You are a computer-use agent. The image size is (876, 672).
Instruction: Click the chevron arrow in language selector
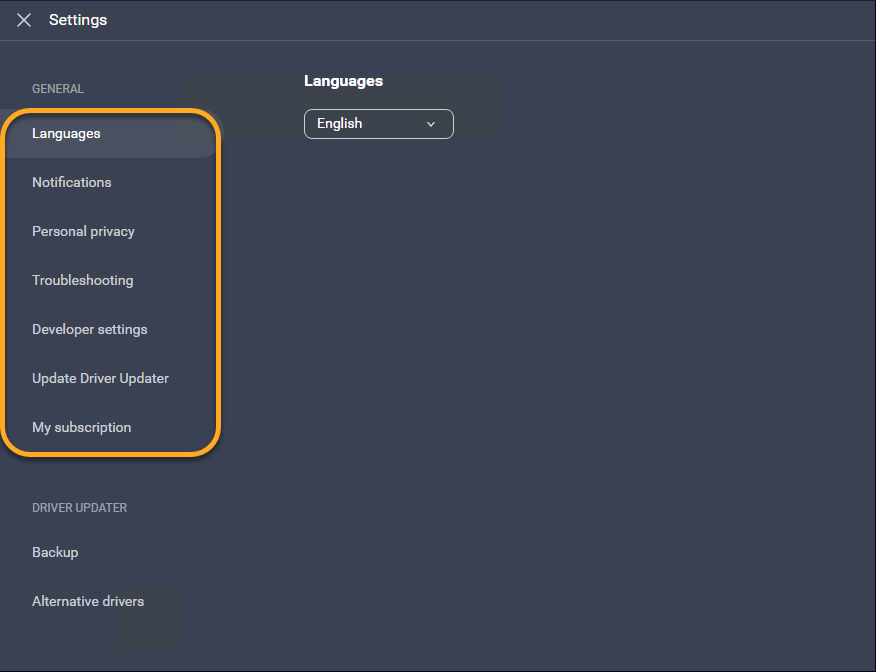431,124
